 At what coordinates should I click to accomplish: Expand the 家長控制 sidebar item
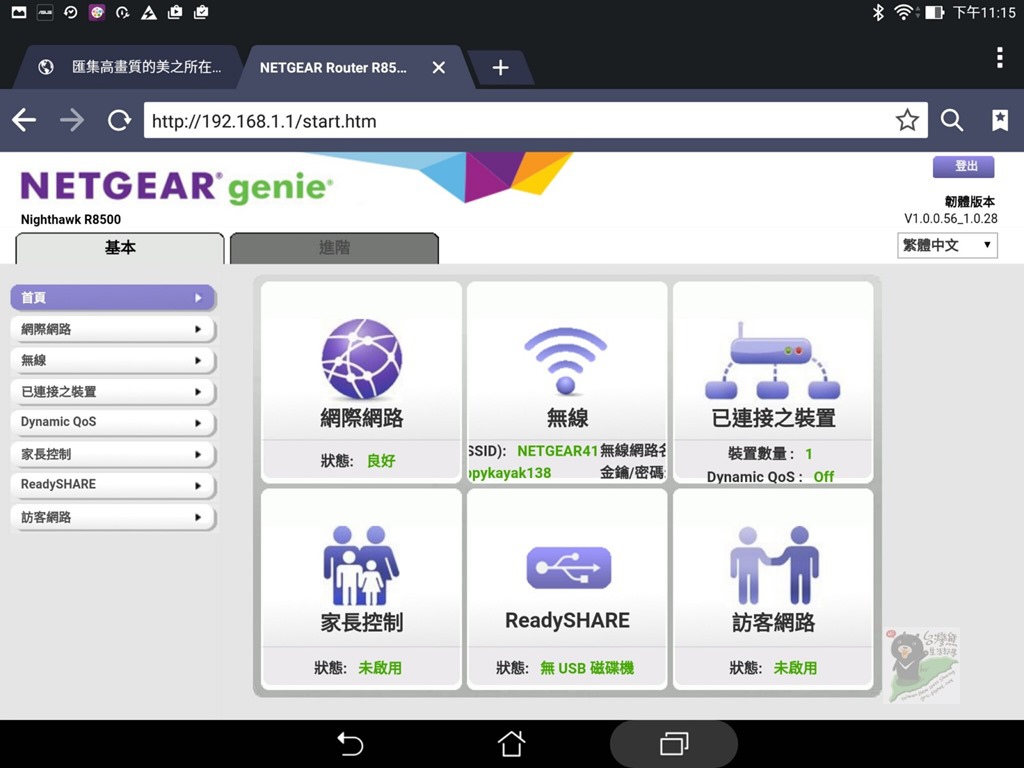(x=112, y=454)
